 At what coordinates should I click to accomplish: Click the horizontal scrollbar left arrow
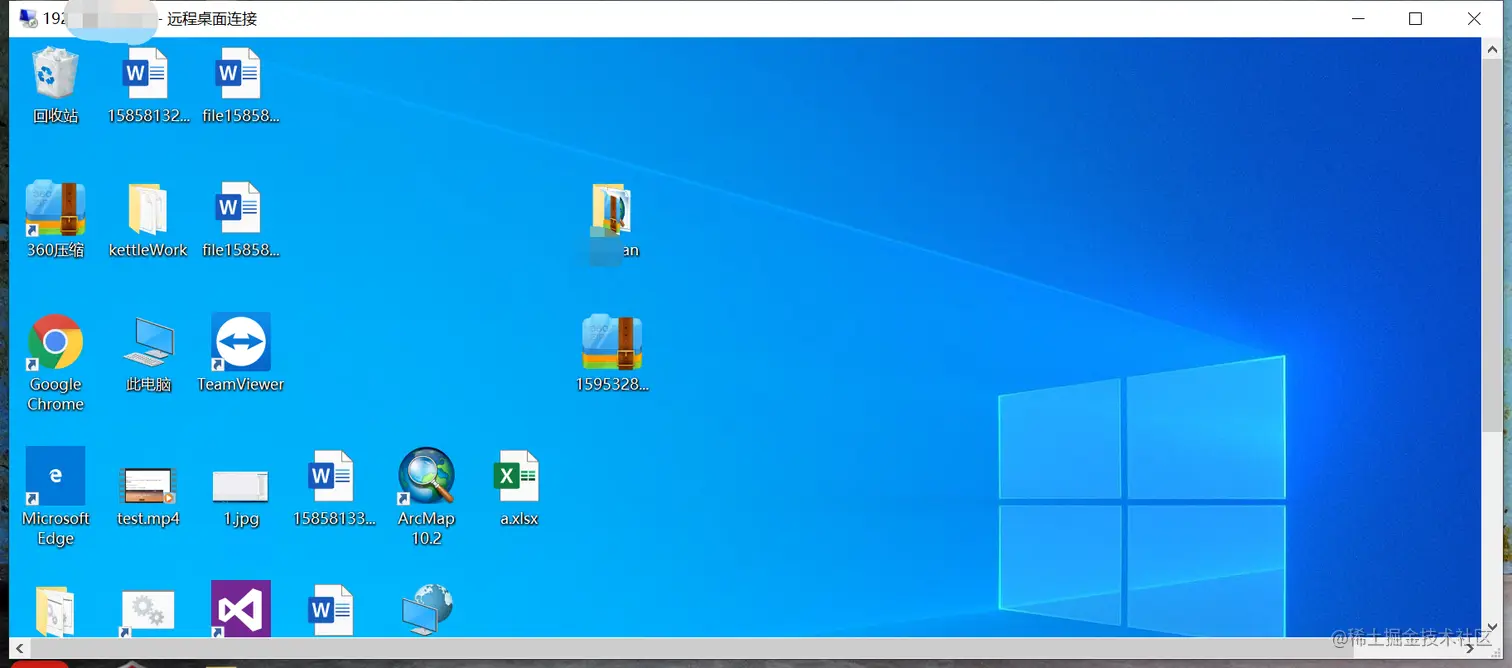coord(19,648)
